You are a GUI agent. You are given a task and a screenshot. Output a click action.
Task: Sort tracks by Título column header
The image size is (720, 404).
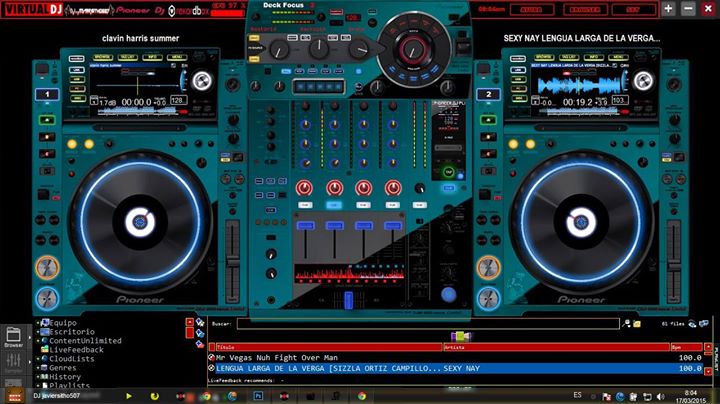pyautogui.click(x=328, y=348)
